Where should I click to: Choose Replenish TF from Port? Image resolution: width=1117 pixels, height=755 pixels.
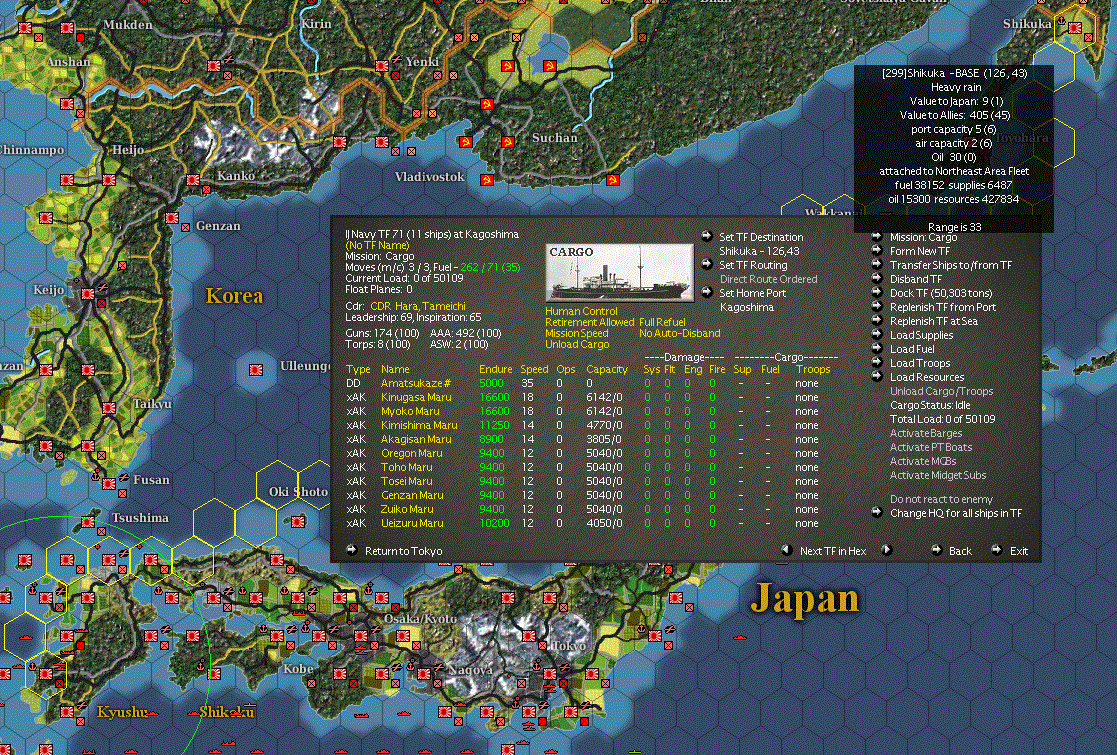[942, 307]
